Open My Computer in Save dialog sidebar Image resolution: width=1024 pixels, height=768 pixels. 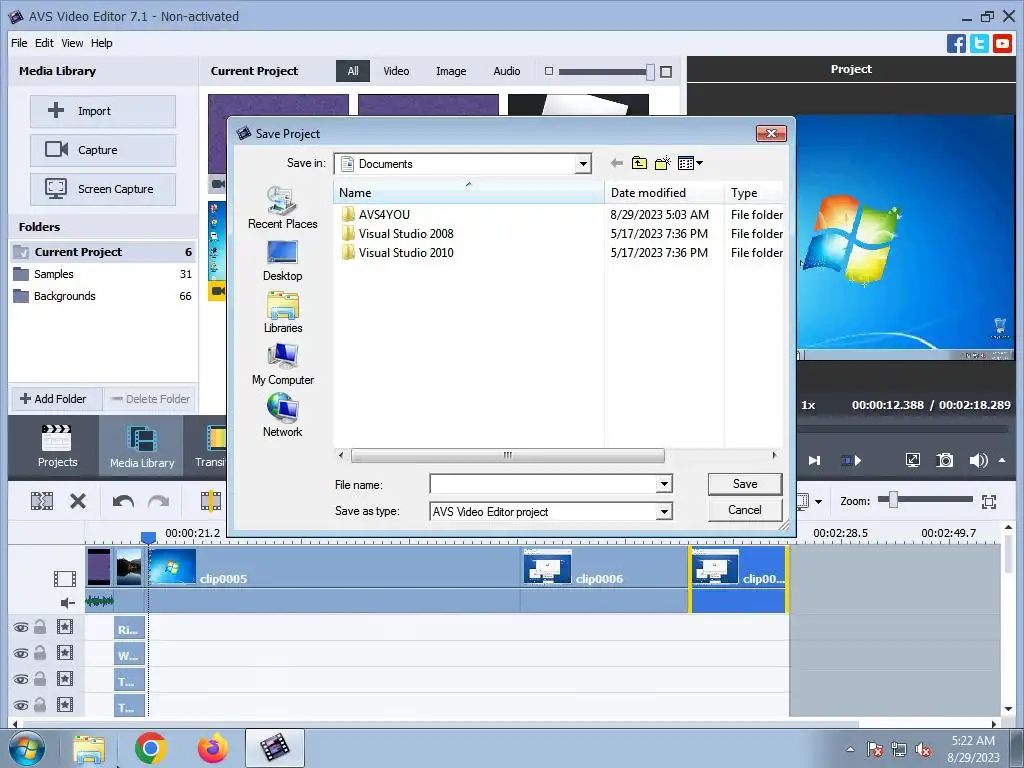click(283, 364)
